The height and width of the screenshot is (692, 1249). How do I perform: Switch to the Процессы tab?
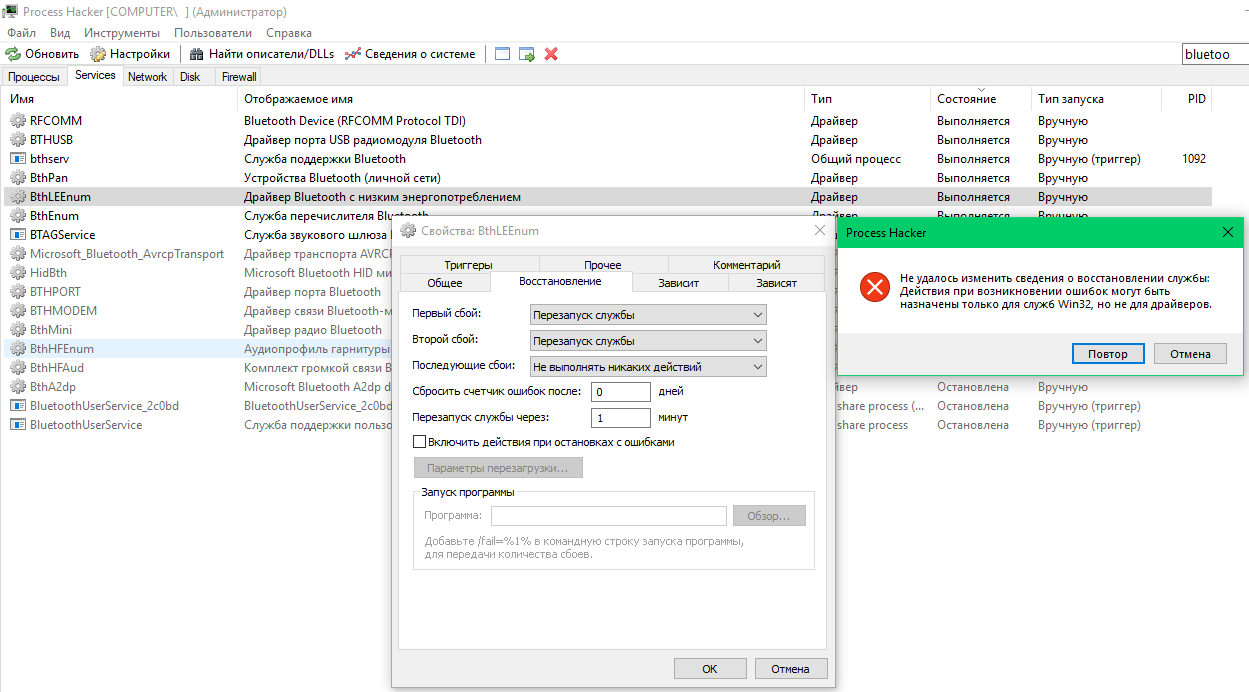[x=35, y=77]
